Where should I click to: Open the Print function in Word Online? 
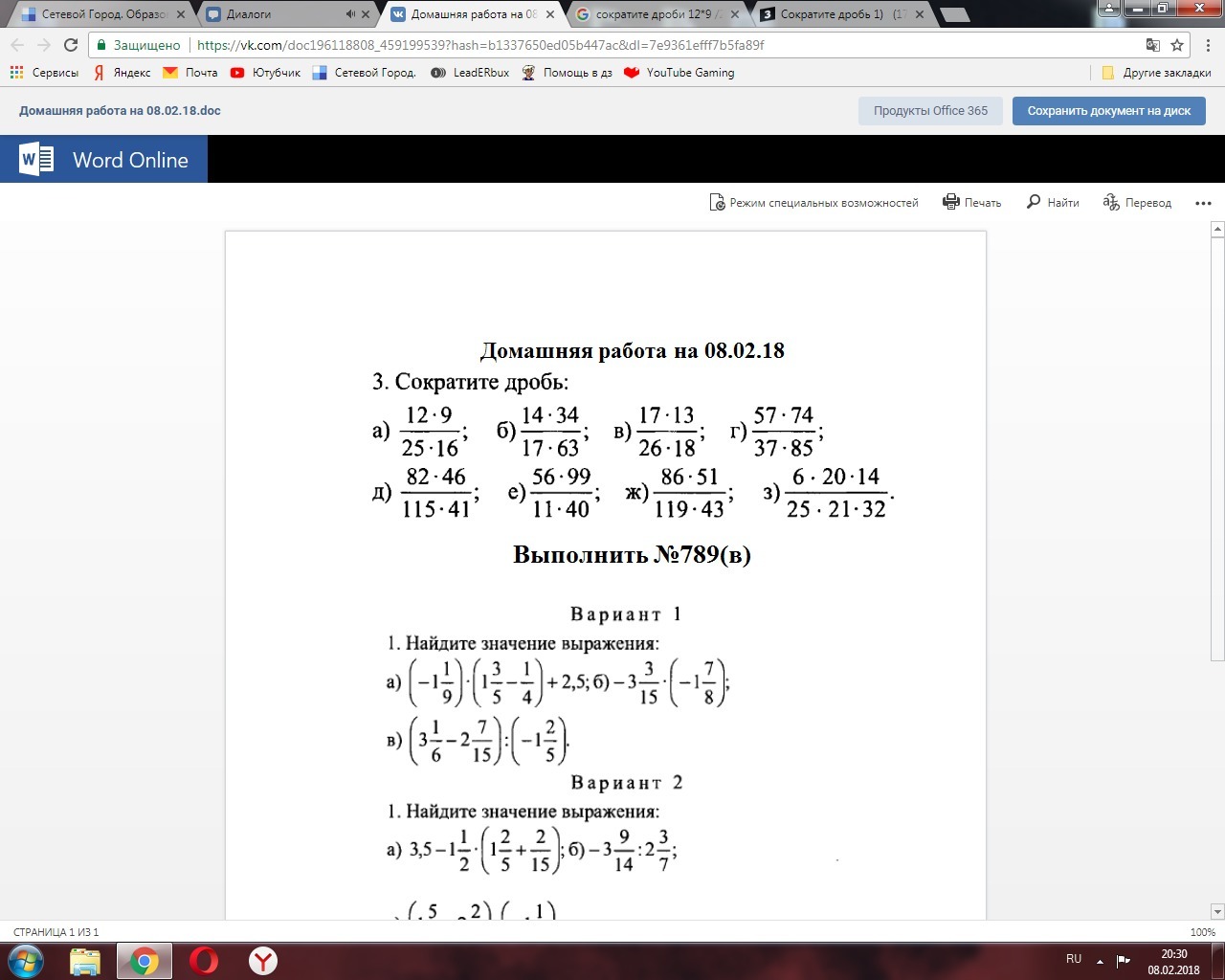click(971, 202)
